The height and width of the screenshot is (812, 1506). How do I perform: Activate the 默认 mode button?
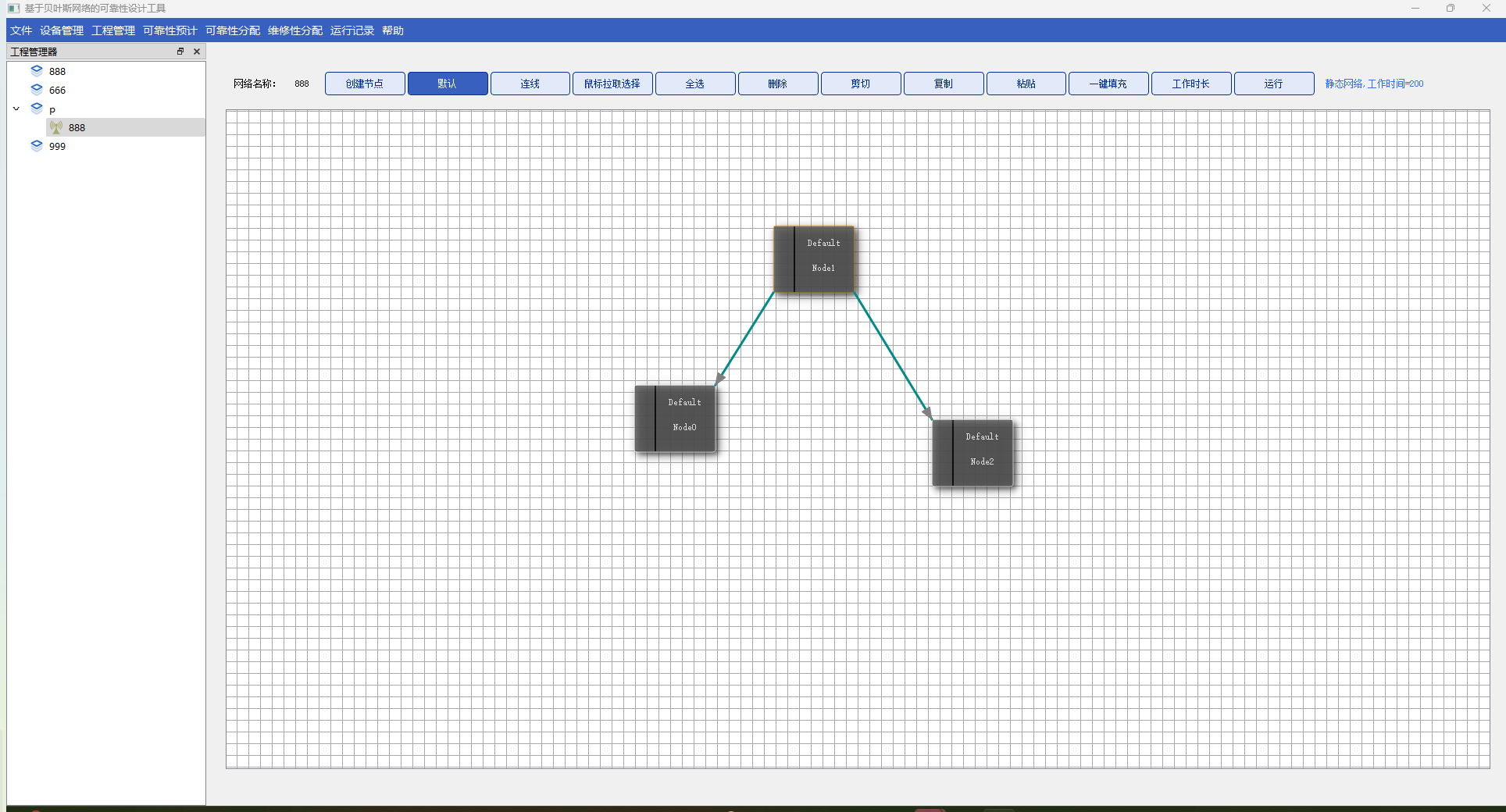[448, 84]
